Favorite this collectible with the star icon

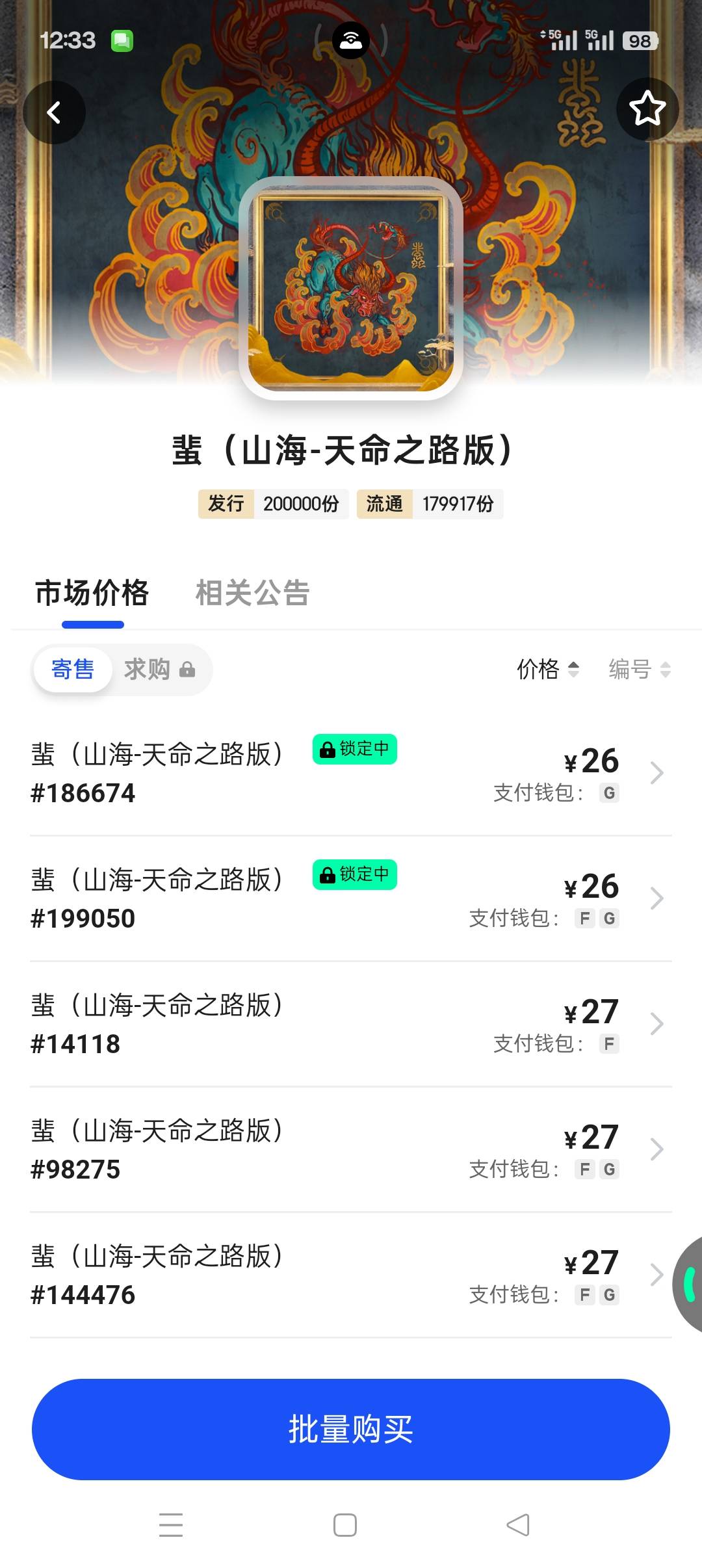point(647,109)
